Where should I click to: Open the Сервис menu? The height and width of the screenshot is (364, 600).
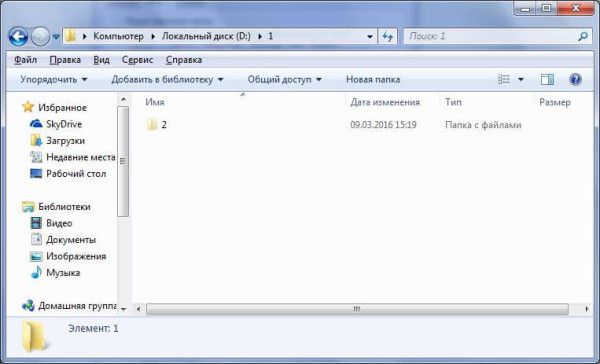click(137, 60)
